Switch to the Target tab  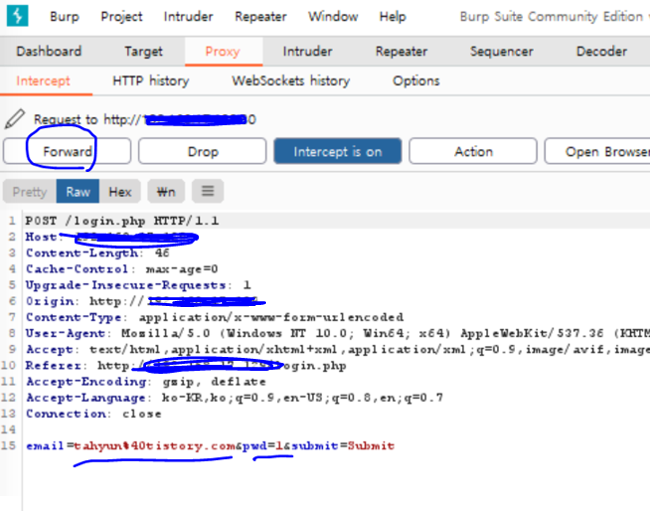(x=143, y=51)
